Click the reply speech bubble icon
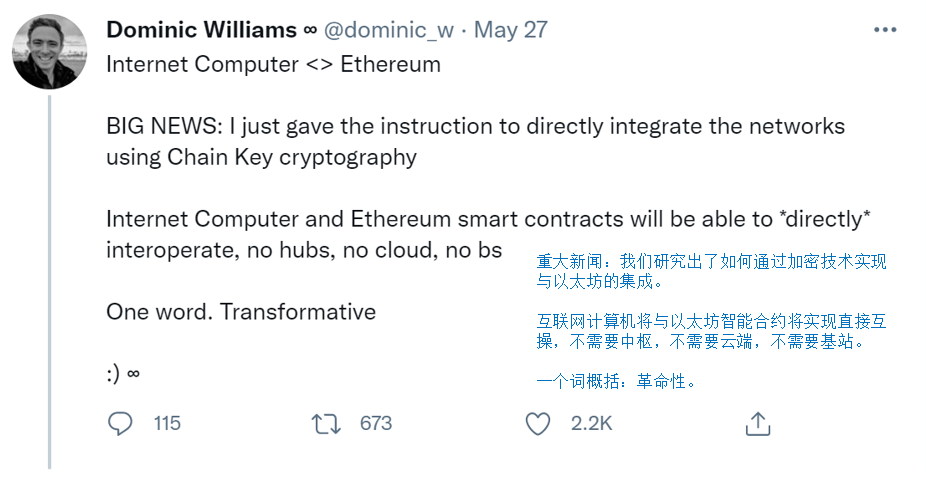Screen dimensions: 926x501 point(120,424)
